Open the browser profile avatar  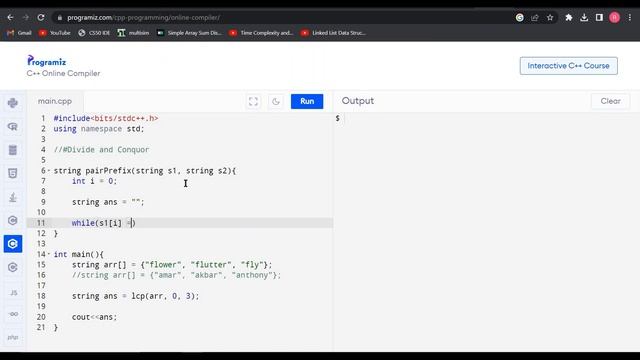[x=614, y=18]
